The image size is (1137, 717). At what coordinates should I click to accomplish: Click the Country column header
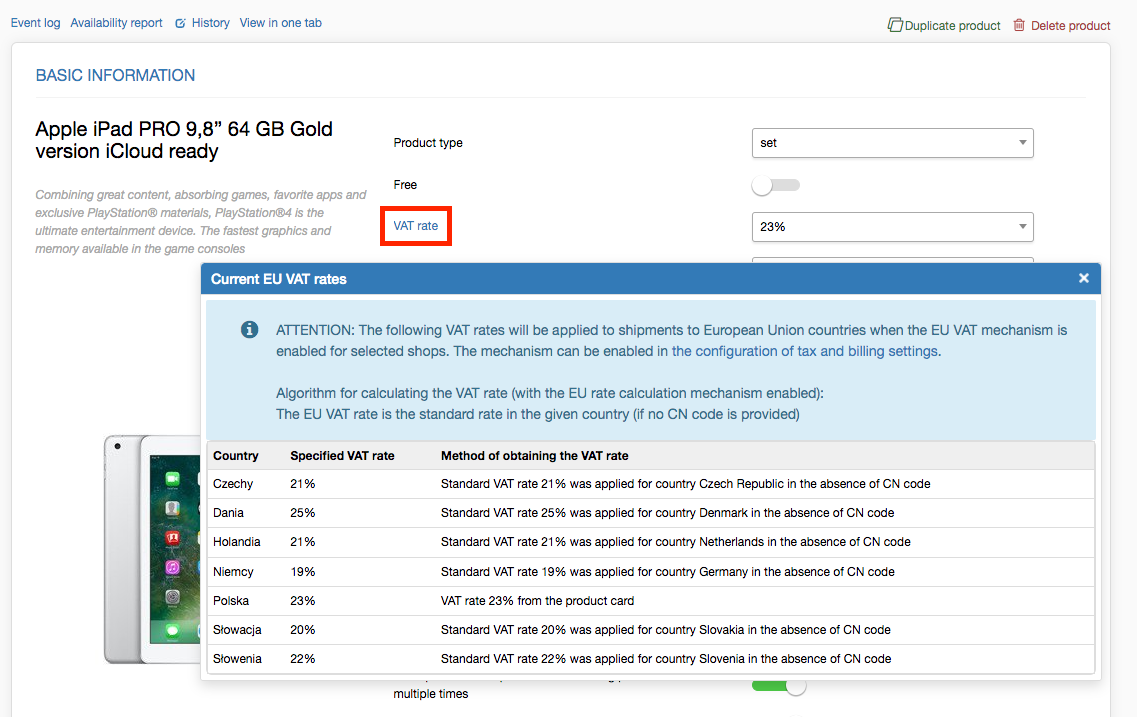[236, 456]
